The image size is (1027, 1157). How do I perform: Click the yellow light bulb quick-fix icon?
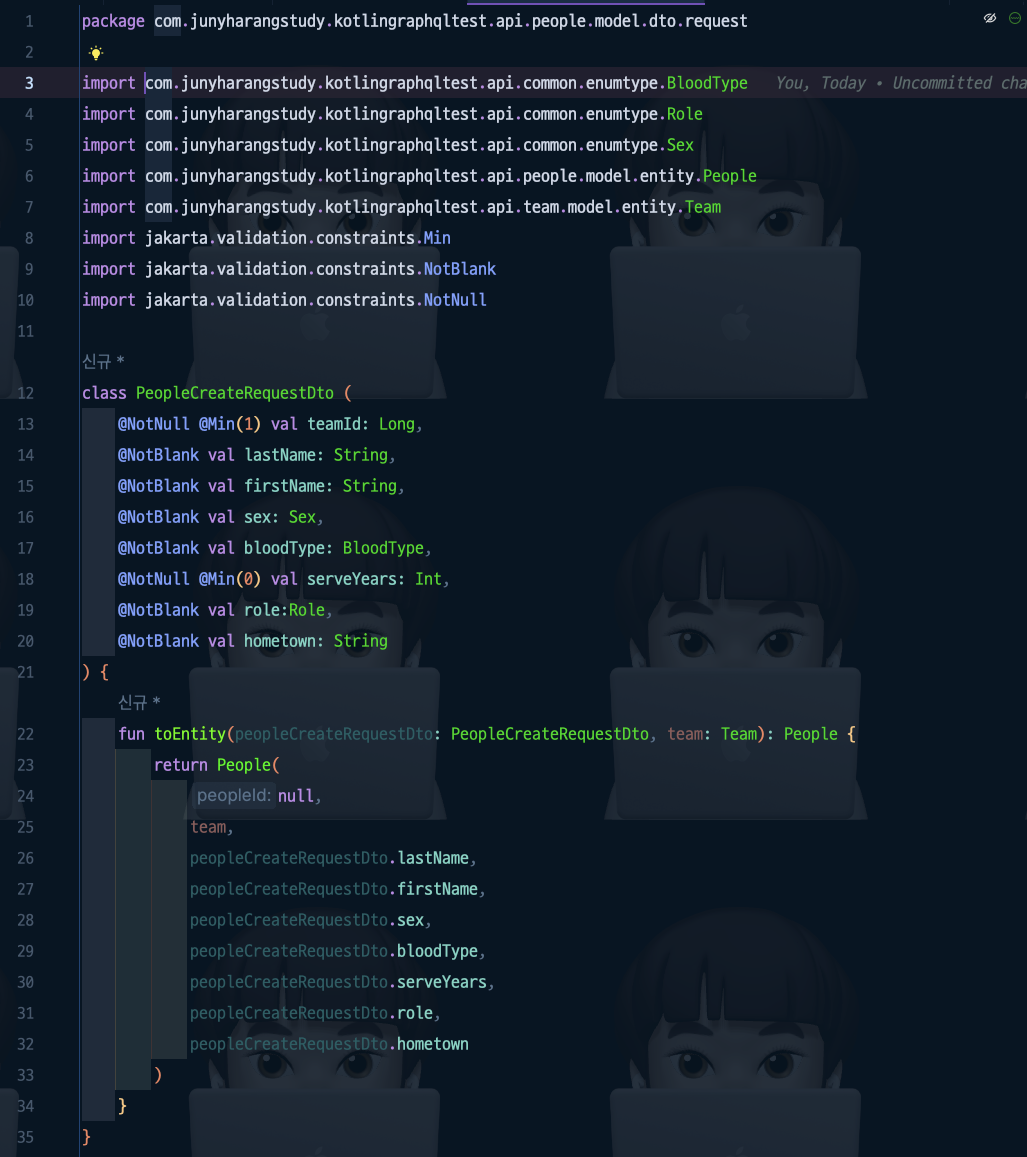pyautogui.click(x=96, y=53)
